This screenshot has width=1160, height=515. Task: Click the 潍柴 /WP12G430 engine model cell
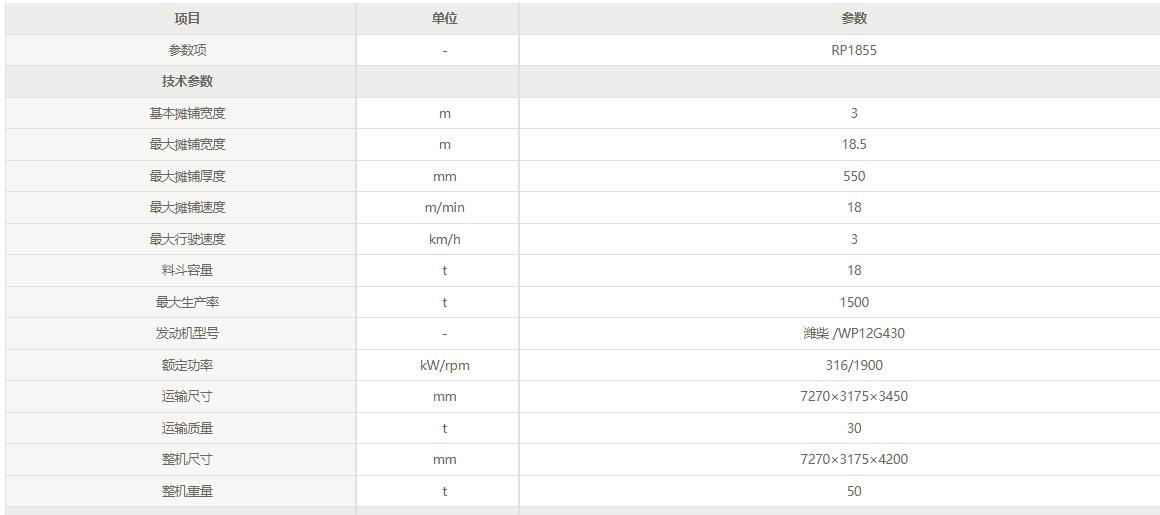853,333
